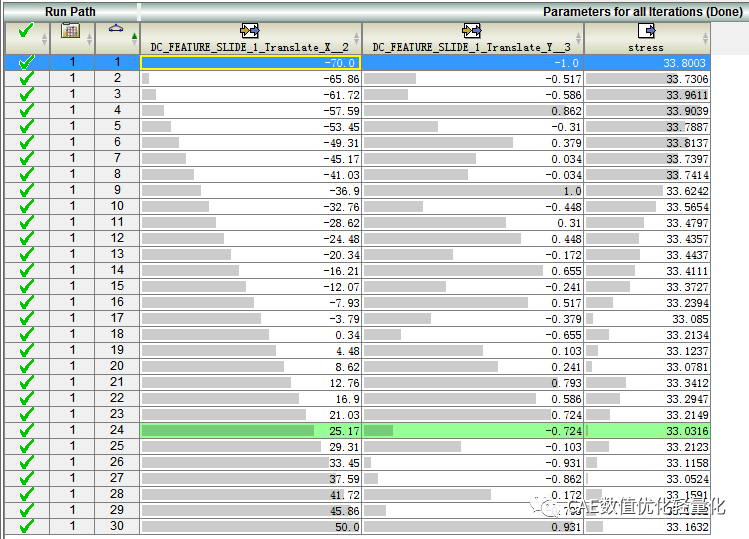Click the green checkmark status column header icon
Image resolution: width=749 pixels, height=539 pixels.
pyautogui.click(x=25, y=33)
